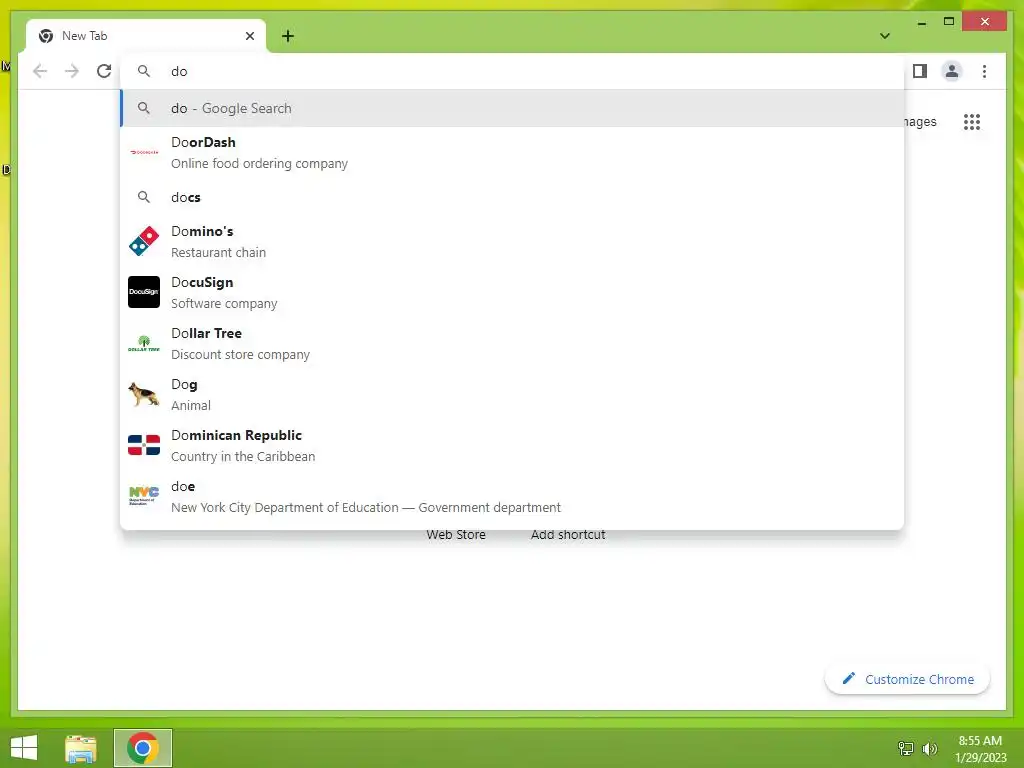The image size is (1024, 768).
Task: Click magnifier icon beside docs suggestion
Action: [x=144, y=197]
